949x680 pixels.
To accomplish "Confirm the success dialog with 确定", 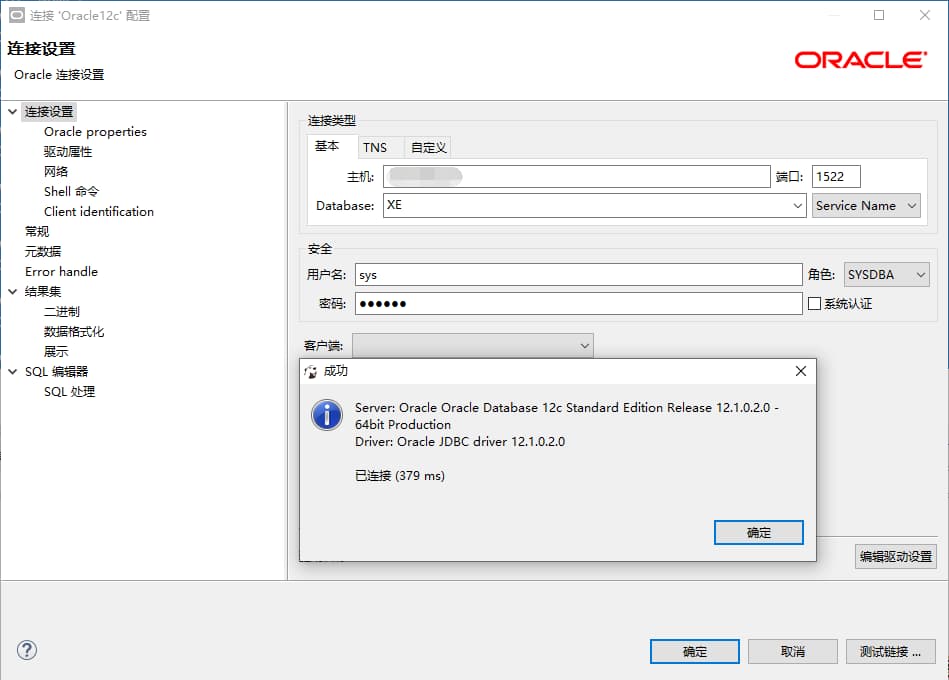I will coord(758,532).
